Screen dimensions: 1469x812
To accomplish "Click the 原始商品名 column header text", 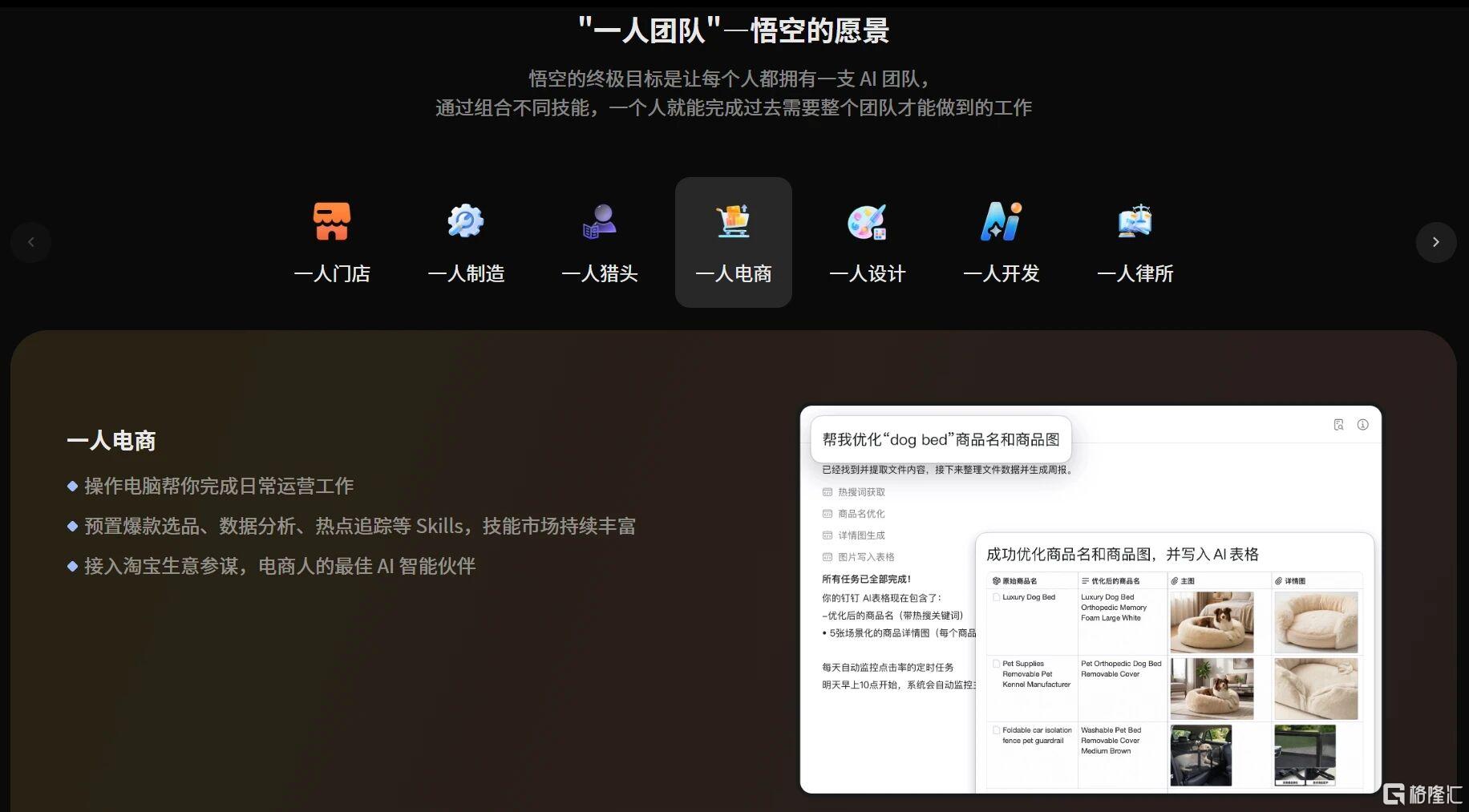I will 1019,581.
